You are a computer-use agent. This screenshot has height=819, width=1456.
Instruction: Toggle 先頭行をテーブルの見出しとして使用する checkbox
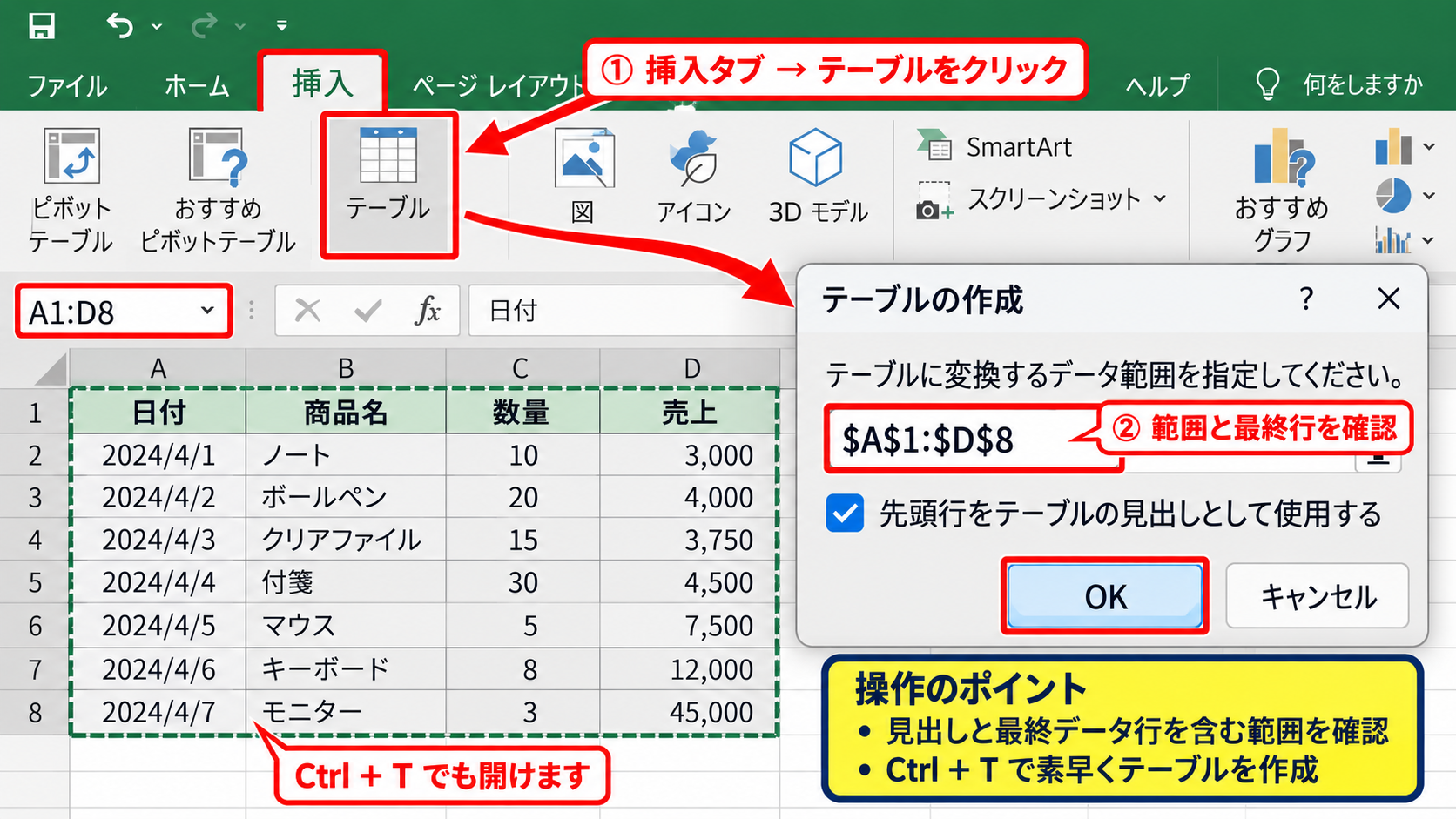click(845, 514)
